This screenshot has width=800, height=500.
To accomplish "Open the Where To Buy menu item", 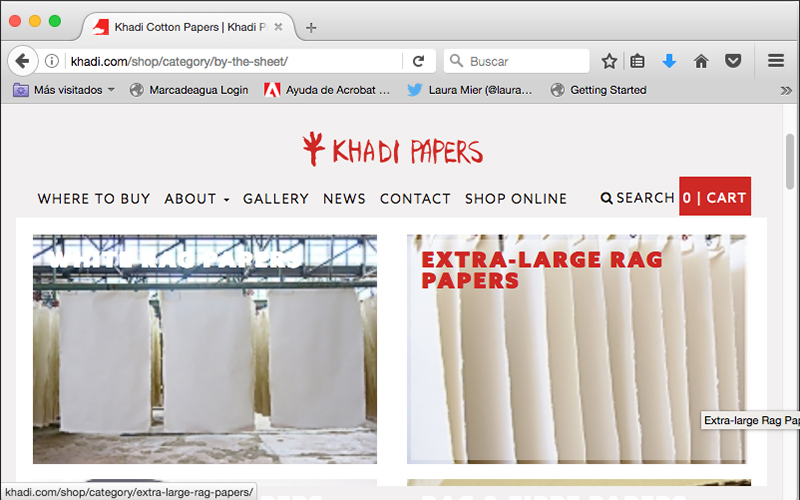I will coord(94,199).
